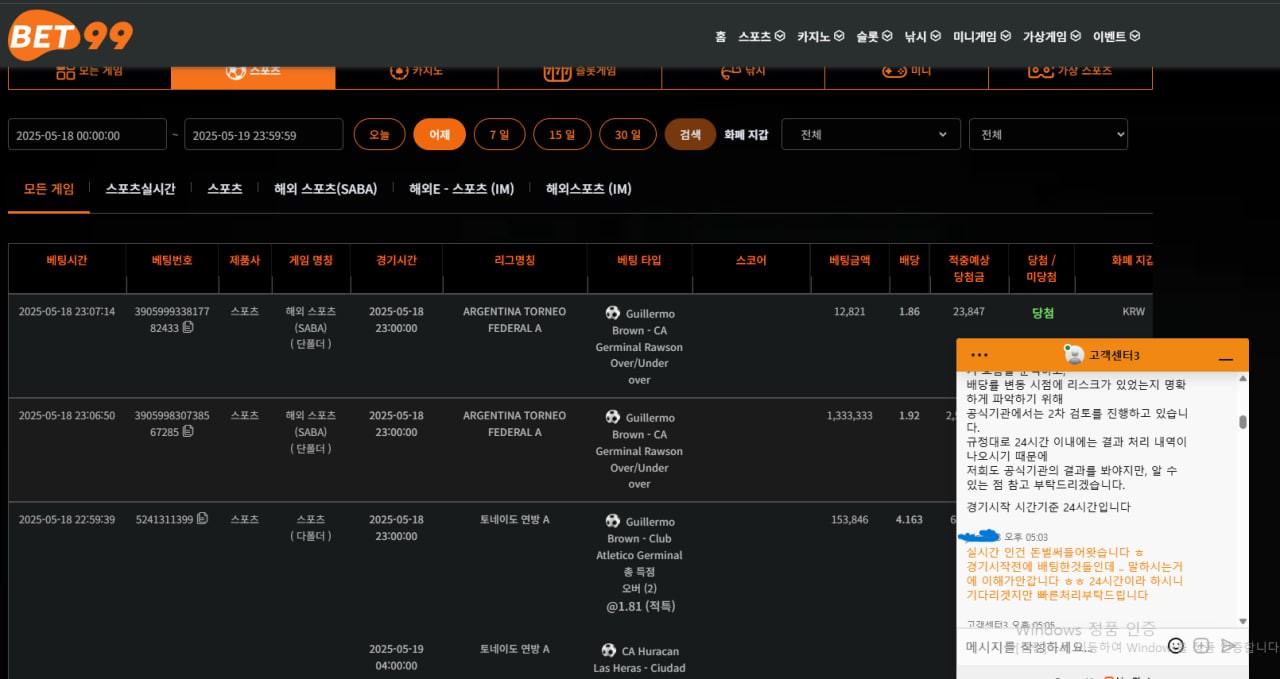Click the 검색 search button

pos(690,134)
